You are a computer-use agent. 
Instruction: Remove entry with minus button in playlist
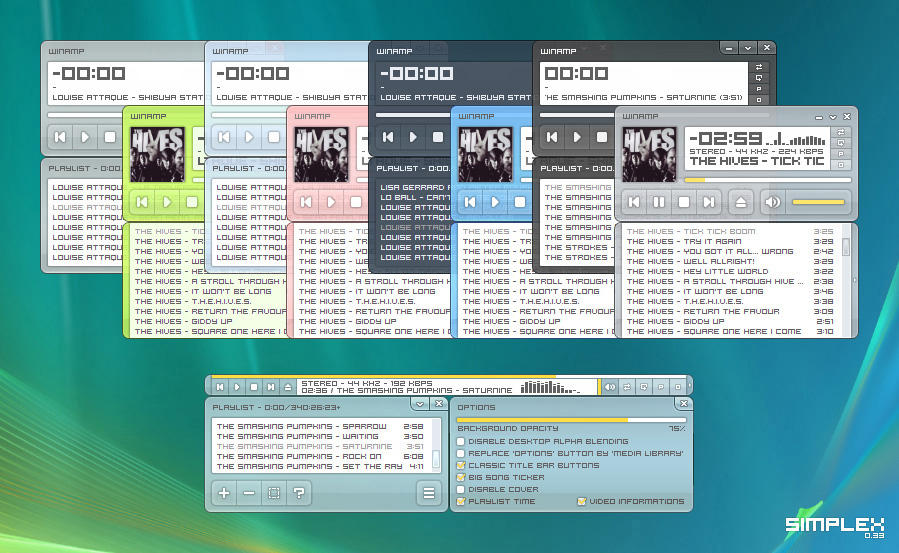[249, 493]
